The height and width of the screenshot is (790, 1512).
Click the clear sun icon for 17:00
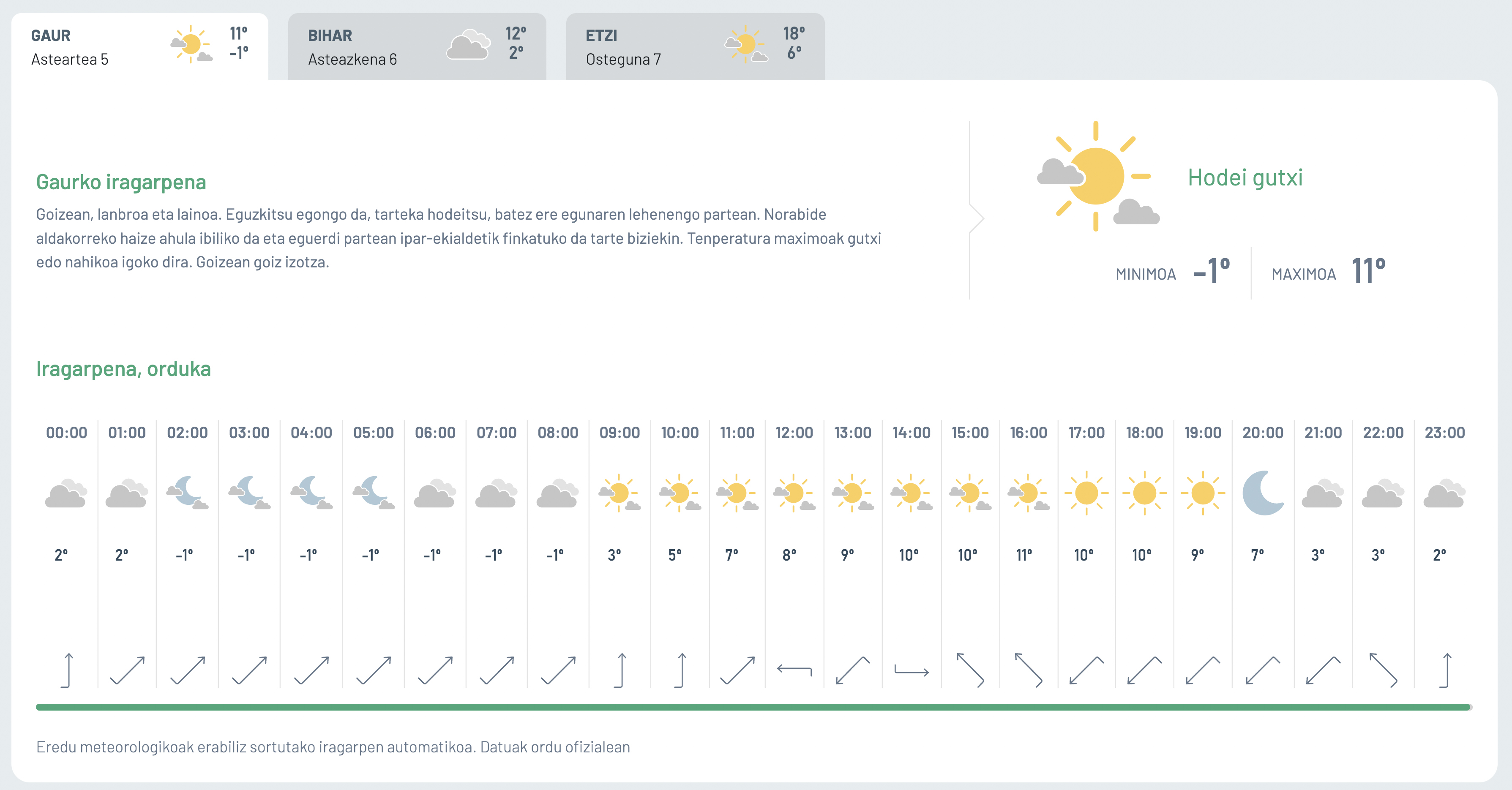point(1086,493)
